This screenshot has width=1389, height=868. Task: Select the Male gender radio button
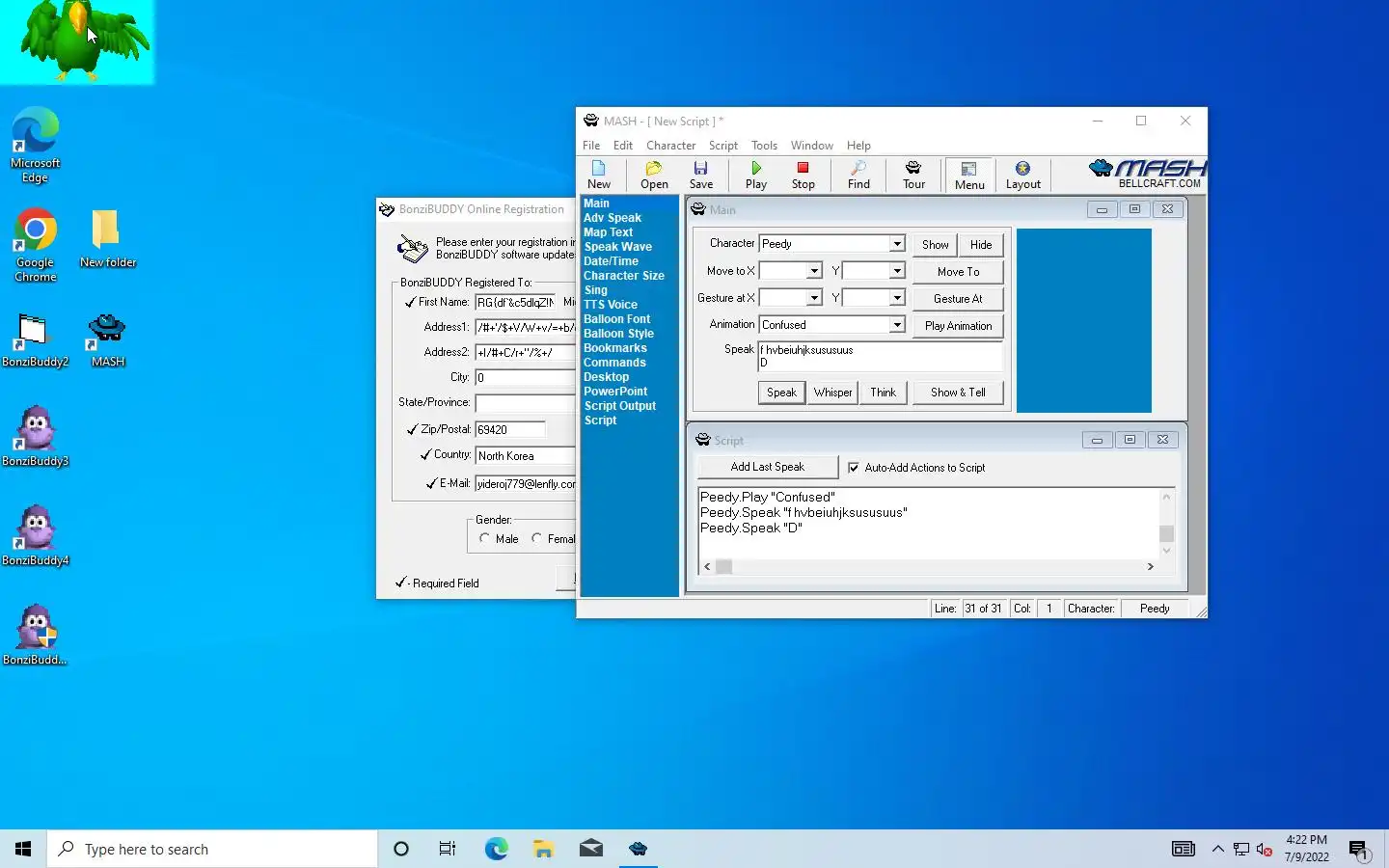pyautogui.click(x=484, y=538)
